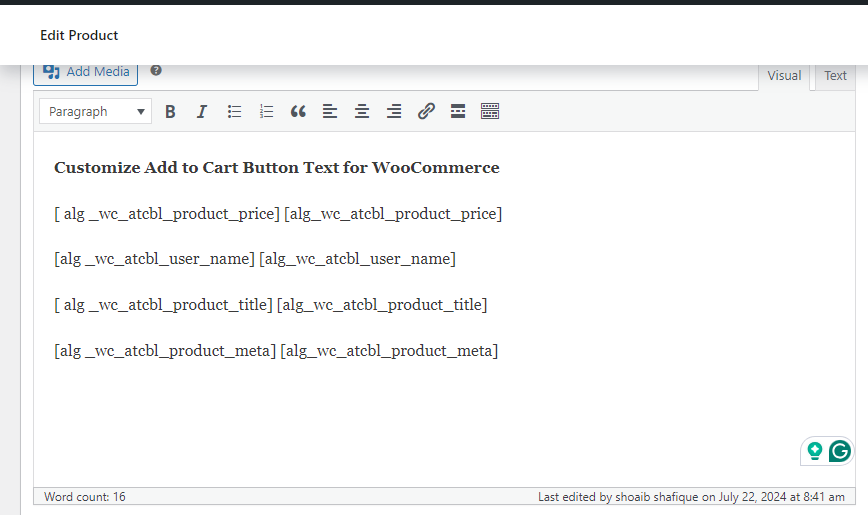The height and width of the screenshot is (515, 868).
Task: Open the help question mark icon
Action: [x=156, y=70]
